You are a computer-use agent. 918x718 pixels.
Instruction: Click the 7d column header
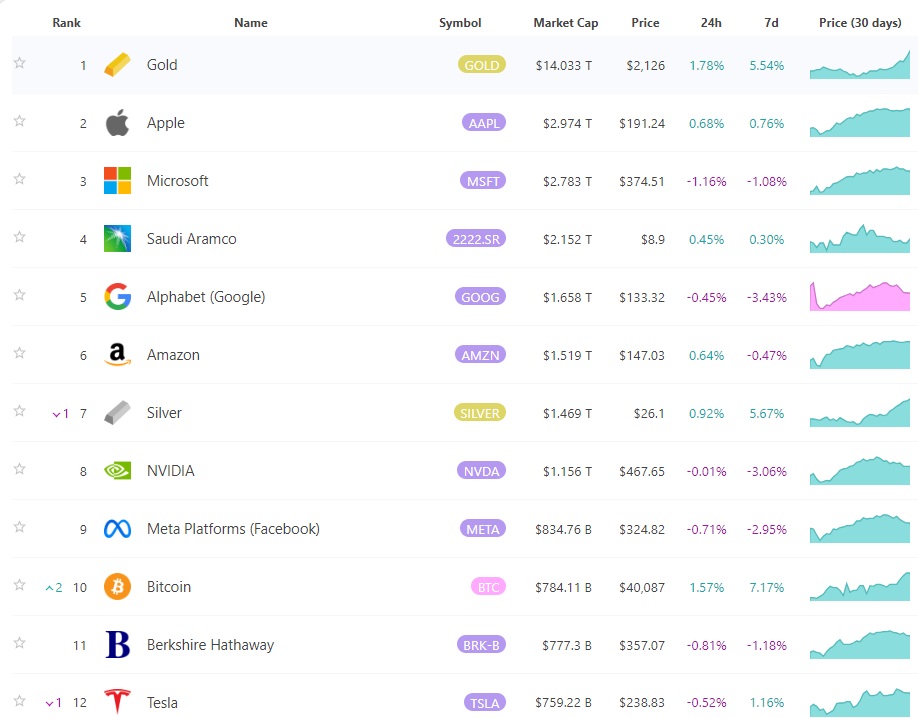pyautogui.click(x=770, y=23)
